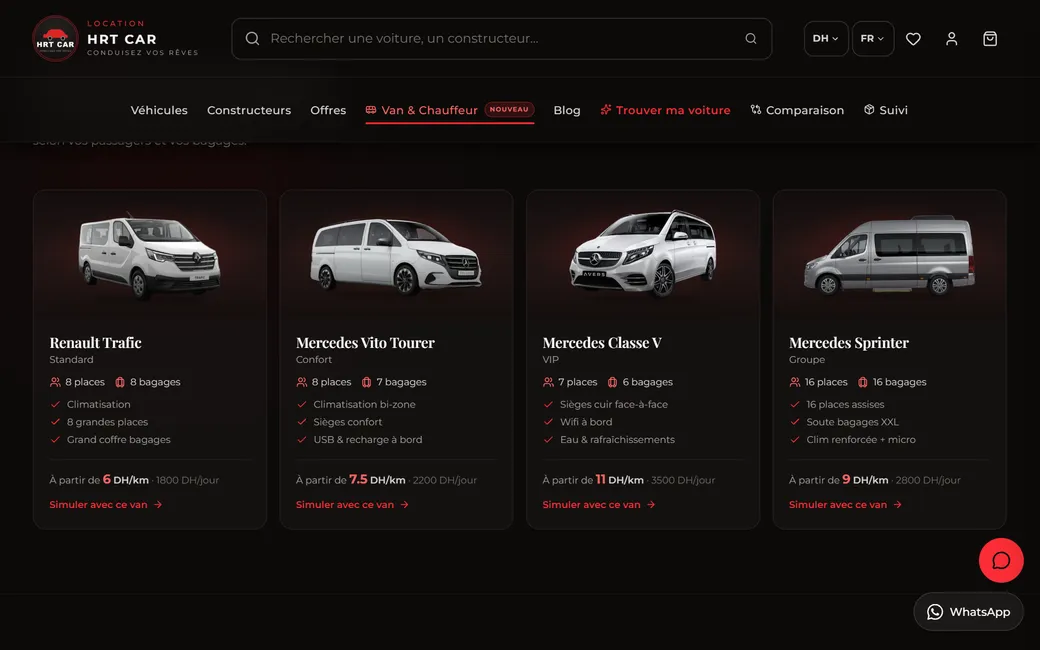The width and height of the screenshot is (1040, 650).
Task: Click the luggage icon for Renault Trafic 8 bagages
Action: tap(120, 382)
